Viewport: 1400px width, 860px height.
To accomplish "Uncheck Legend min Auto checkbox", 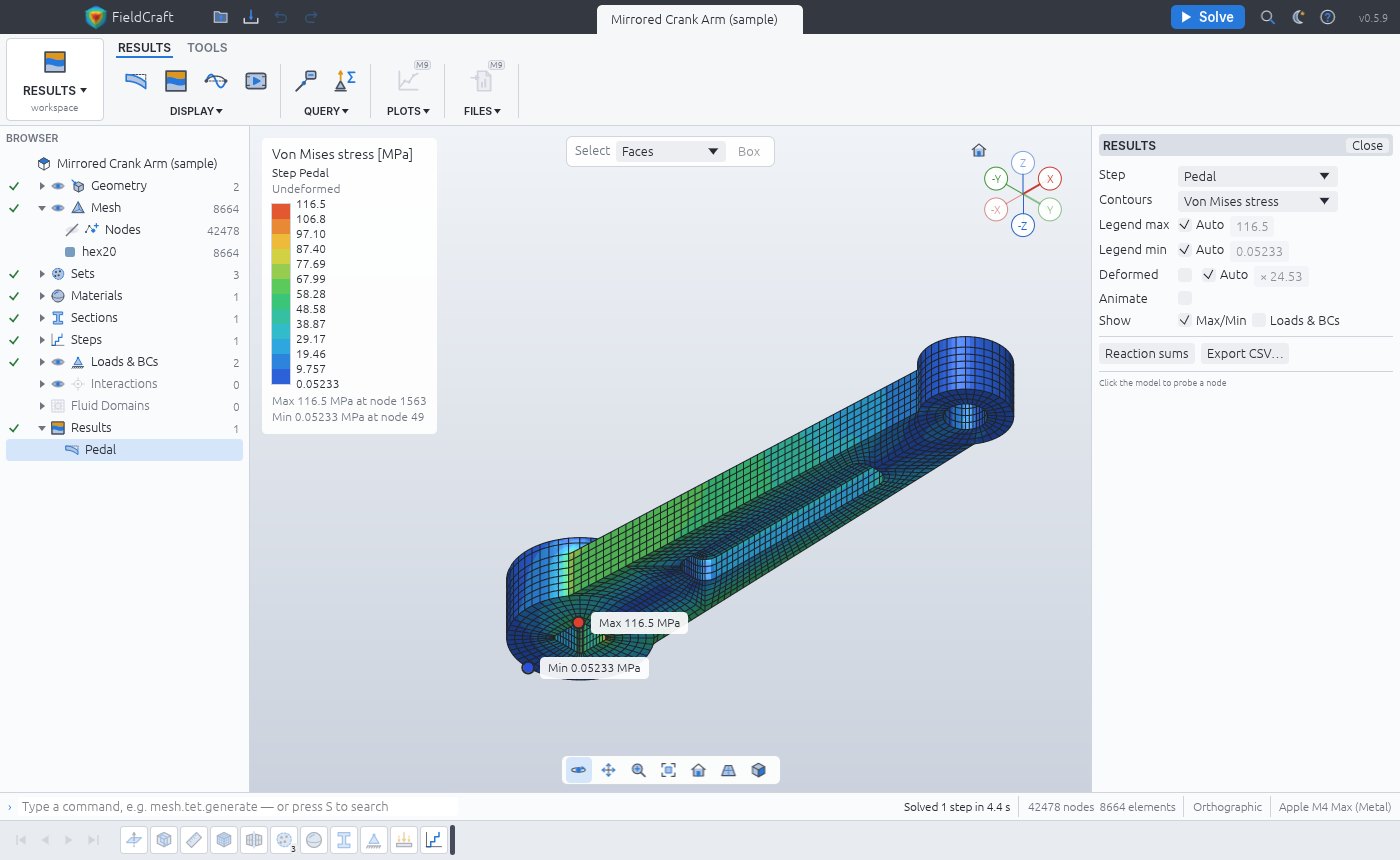I will click(1185, 250).
